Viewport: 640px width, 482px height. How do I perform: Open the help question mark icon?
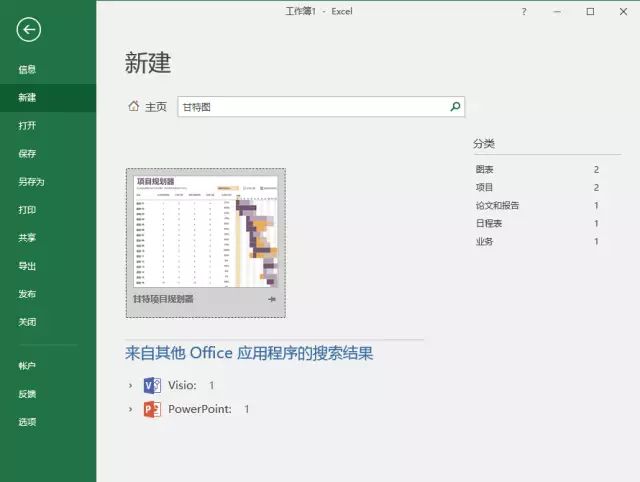[524, 11]
